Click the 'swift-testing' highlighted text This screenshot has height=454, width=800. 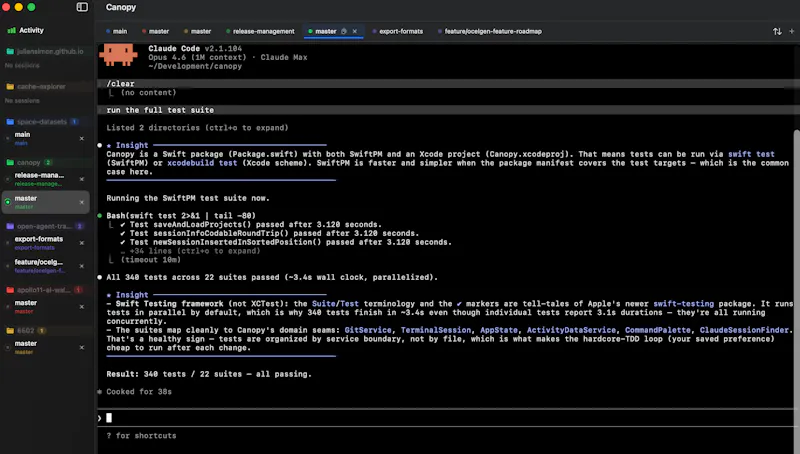click(x=684, y=304)
